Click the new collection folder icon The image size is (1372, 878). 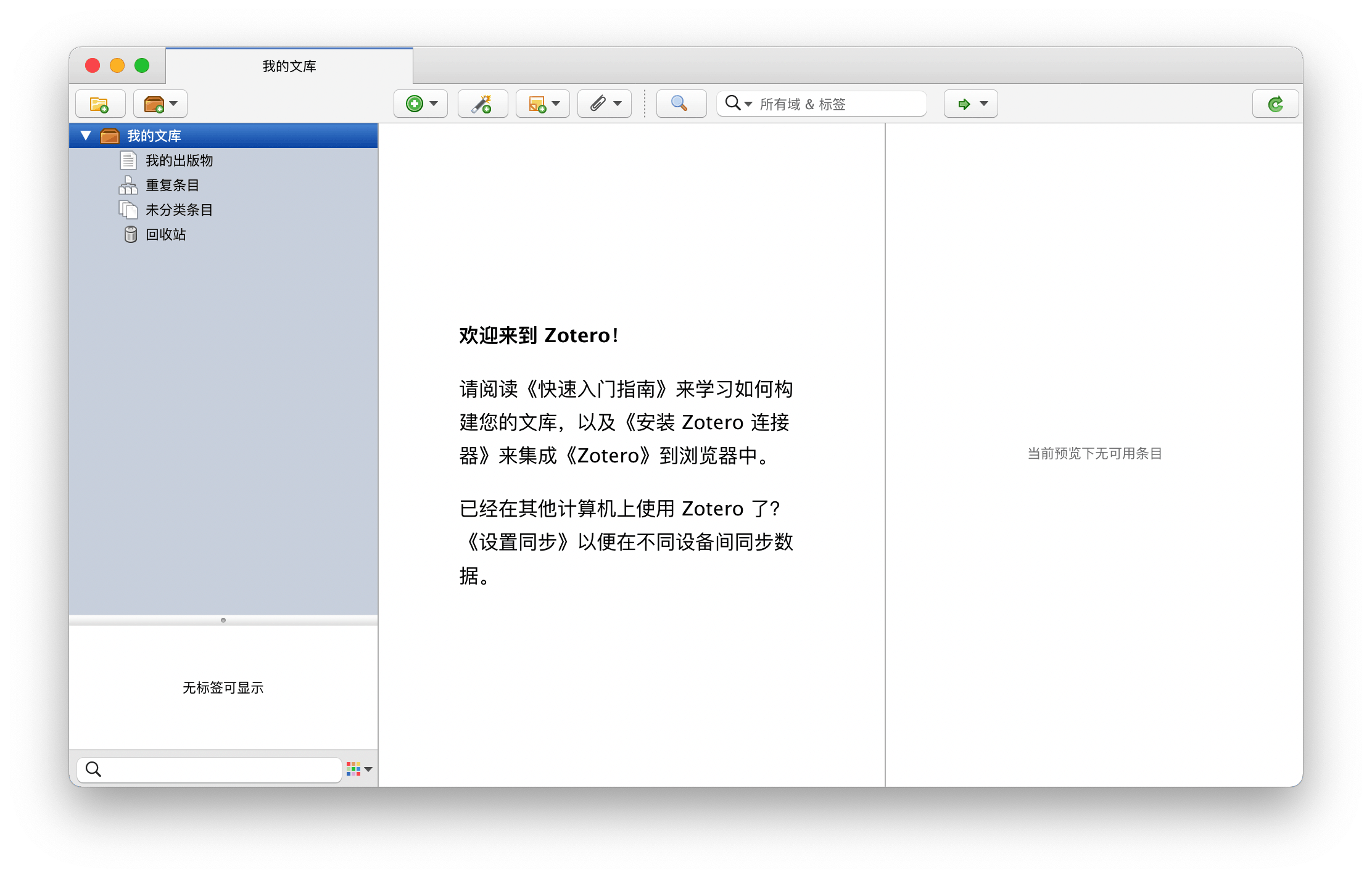[99, 103]
